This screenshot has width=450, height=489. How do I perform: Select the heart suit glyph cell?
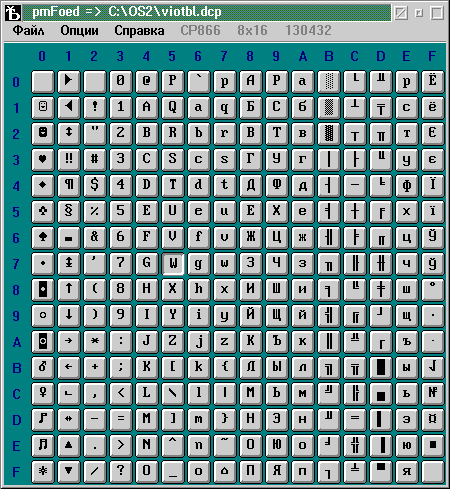pos(43,159)
